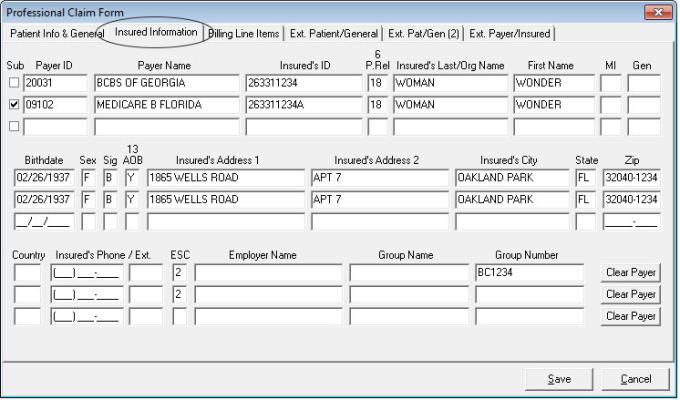680x400 pixels.
Task: Toggle the empty third row Sub checkbox
Action: point(12,126)
